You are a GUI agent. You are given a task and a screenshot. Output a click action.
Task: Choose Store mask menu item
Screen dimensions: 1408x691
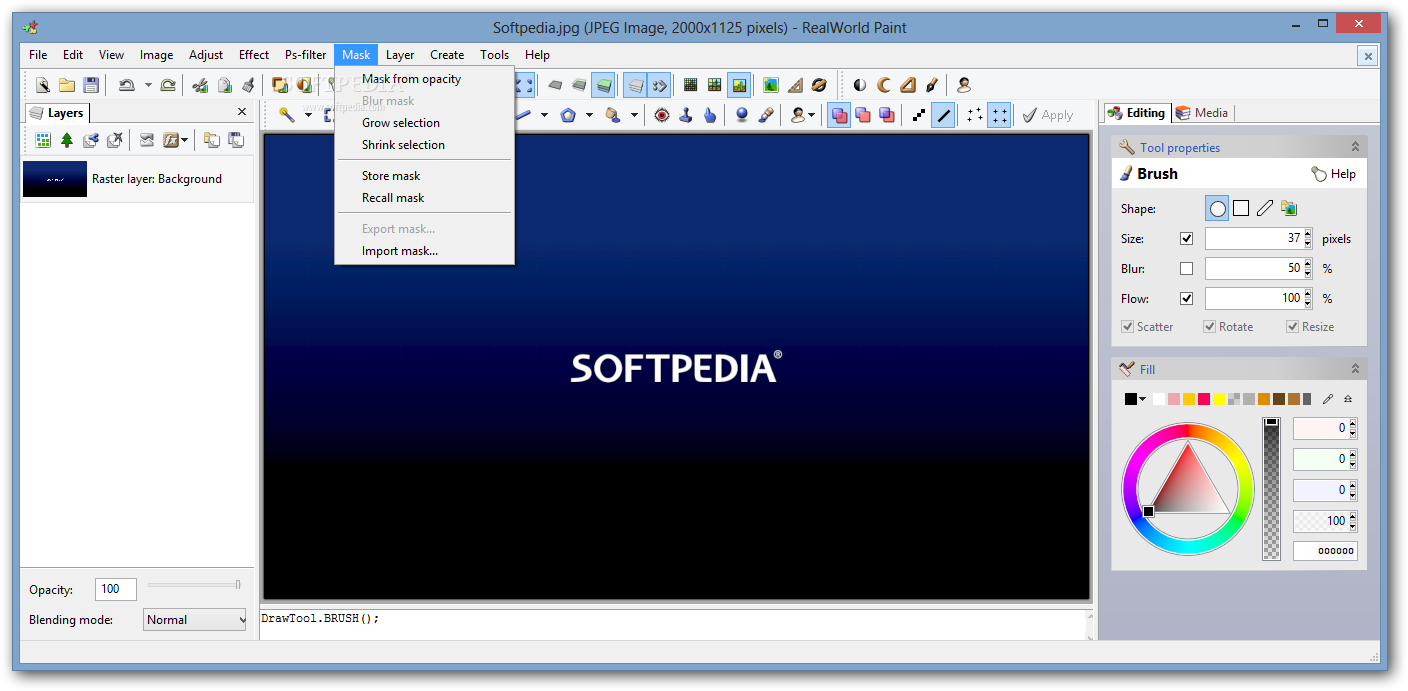pos(390,176)
